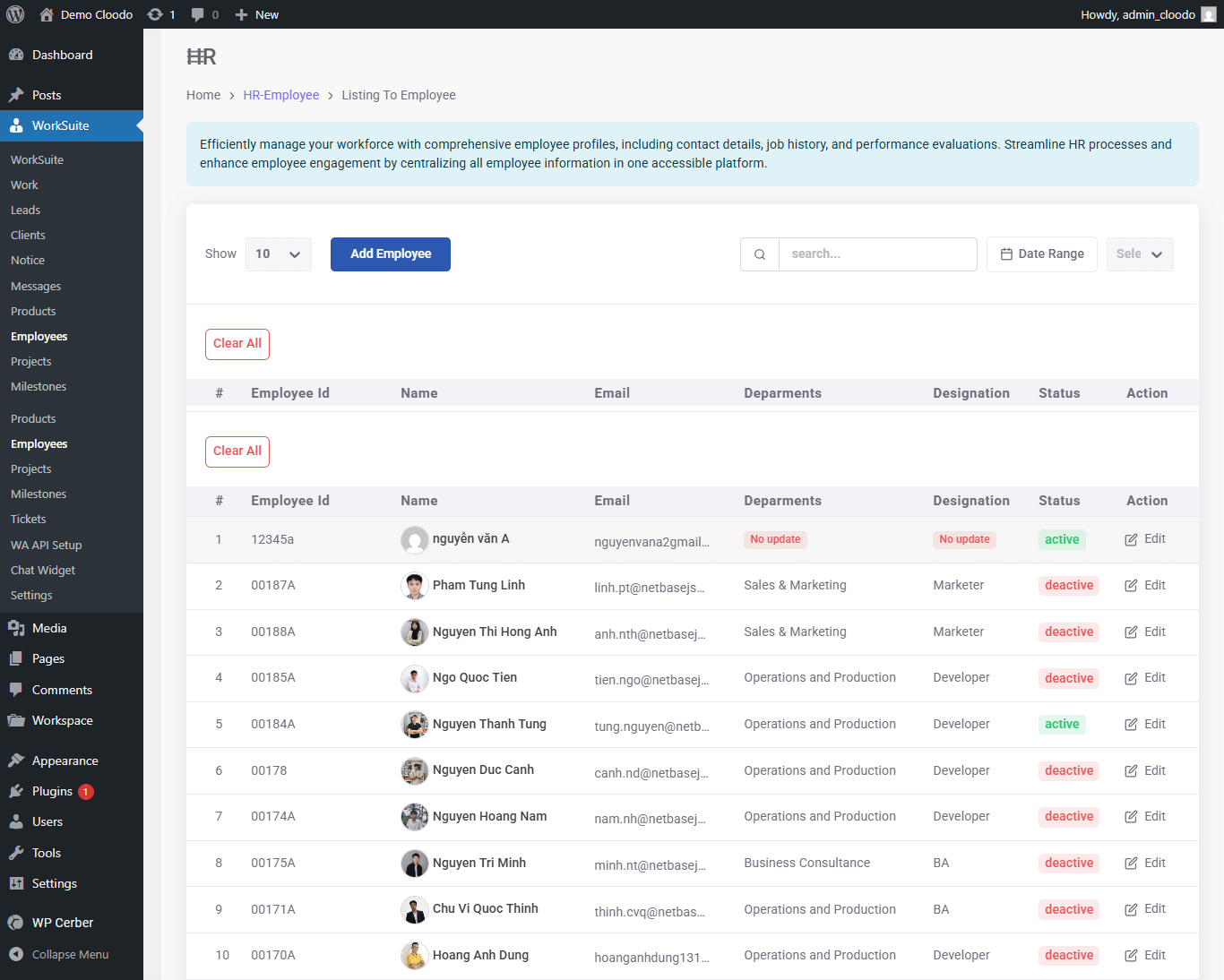Open the New content menu in admin bar

[x=257, y=14]
